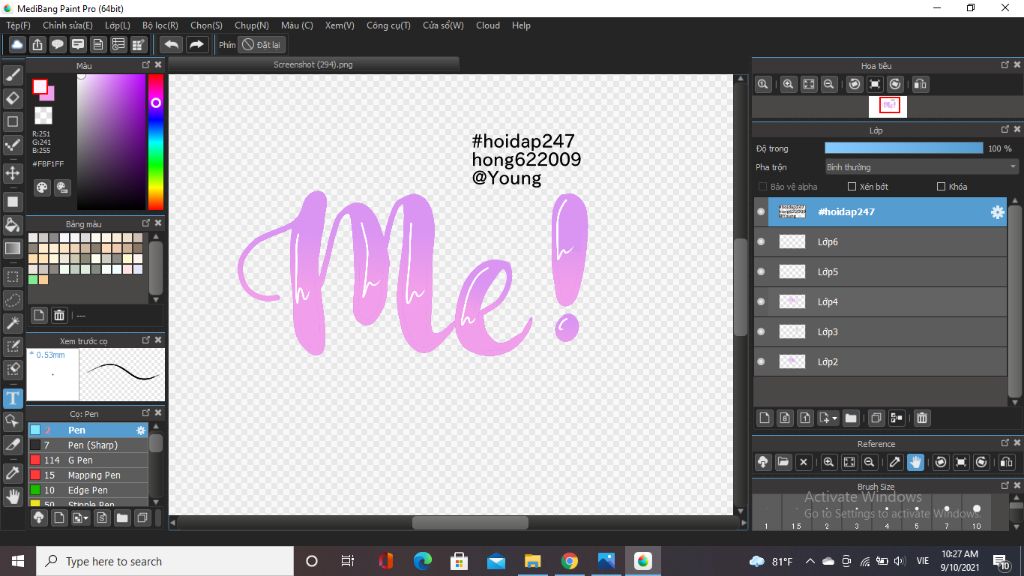Open Microsoft Edge from taskbar
Image resolution: width=1024 pixels, height=576 pixels.
point(423,561)
